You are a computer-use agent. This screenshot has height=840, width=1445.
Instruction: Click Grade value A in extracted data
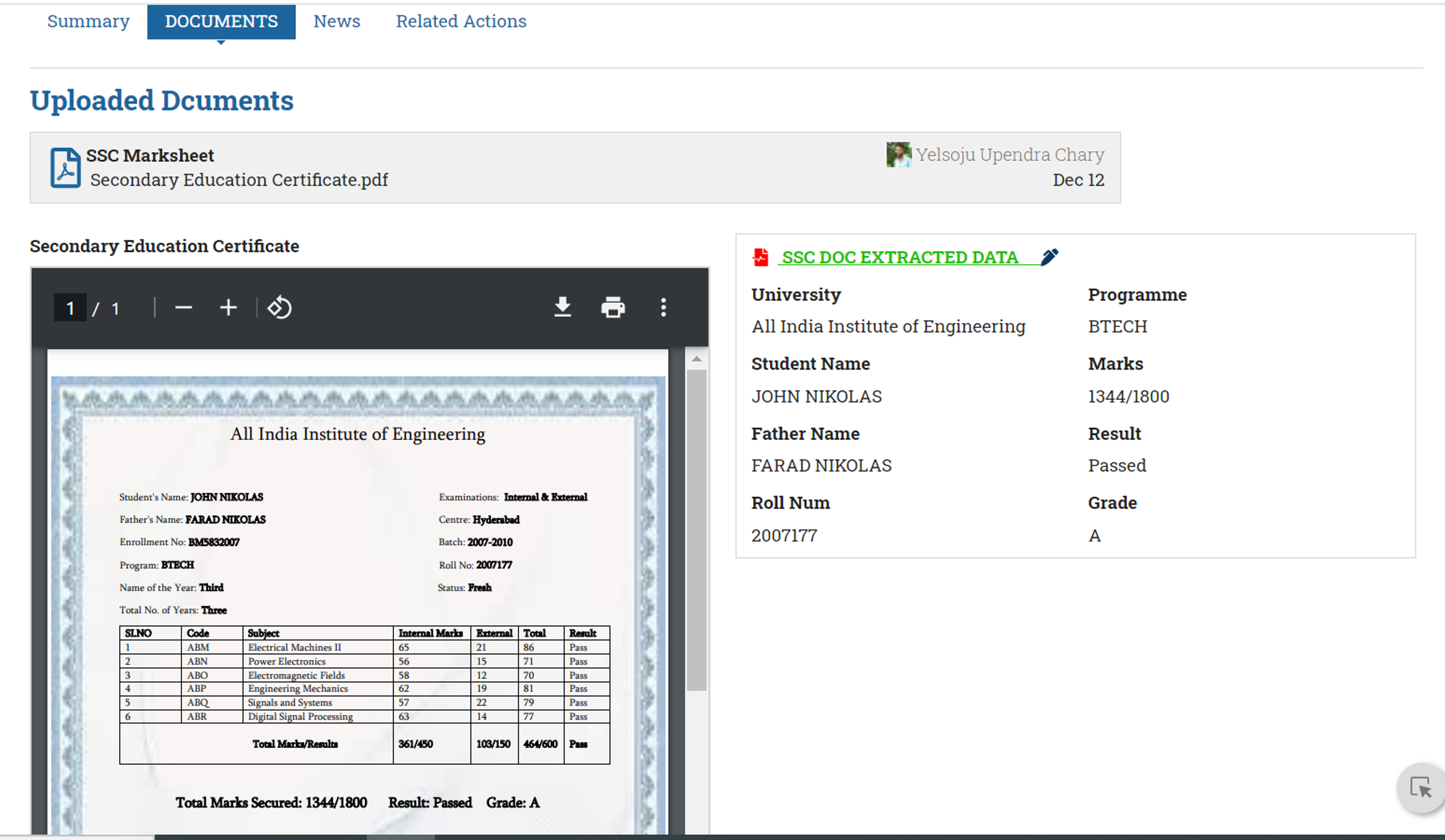1095,536
